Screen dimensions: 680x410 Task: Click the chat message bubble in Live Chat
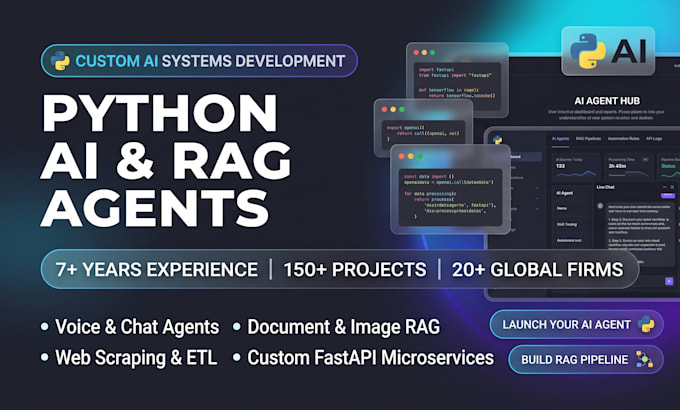(641, 234)
